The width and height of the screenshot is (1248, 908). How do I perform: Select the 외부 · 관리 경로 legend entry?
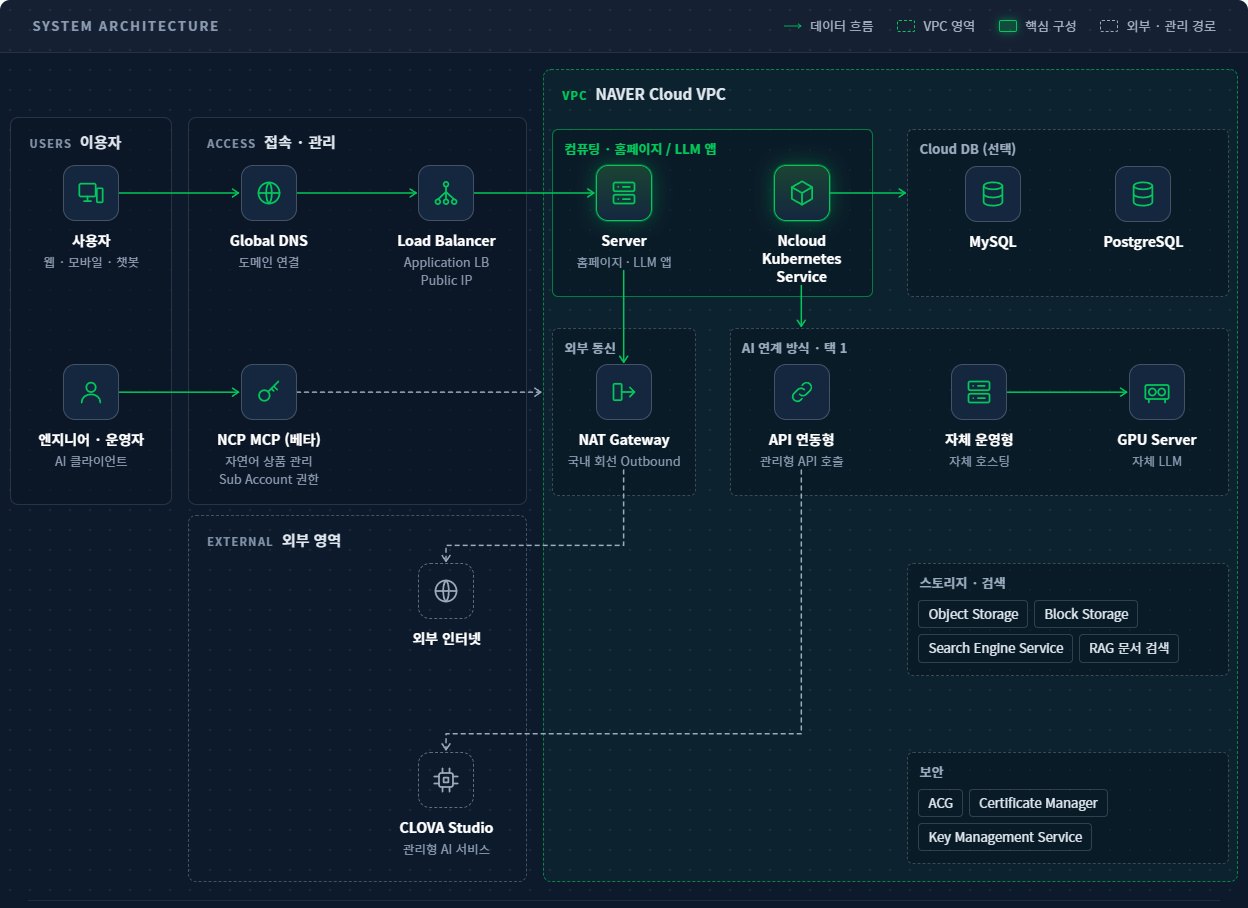tap(1158, 26)
